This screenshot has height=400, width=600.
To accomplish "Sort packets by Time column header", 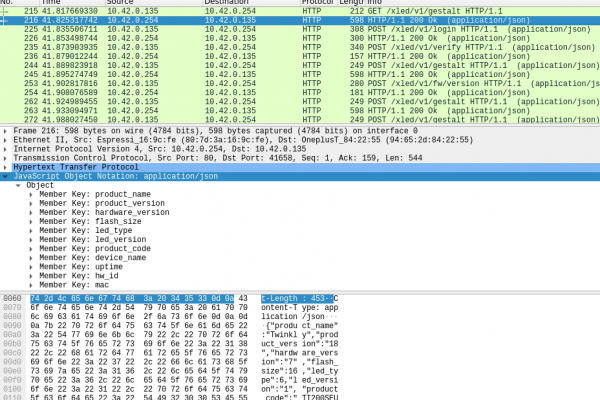I will pyautogui.click(x=71, y=2).
